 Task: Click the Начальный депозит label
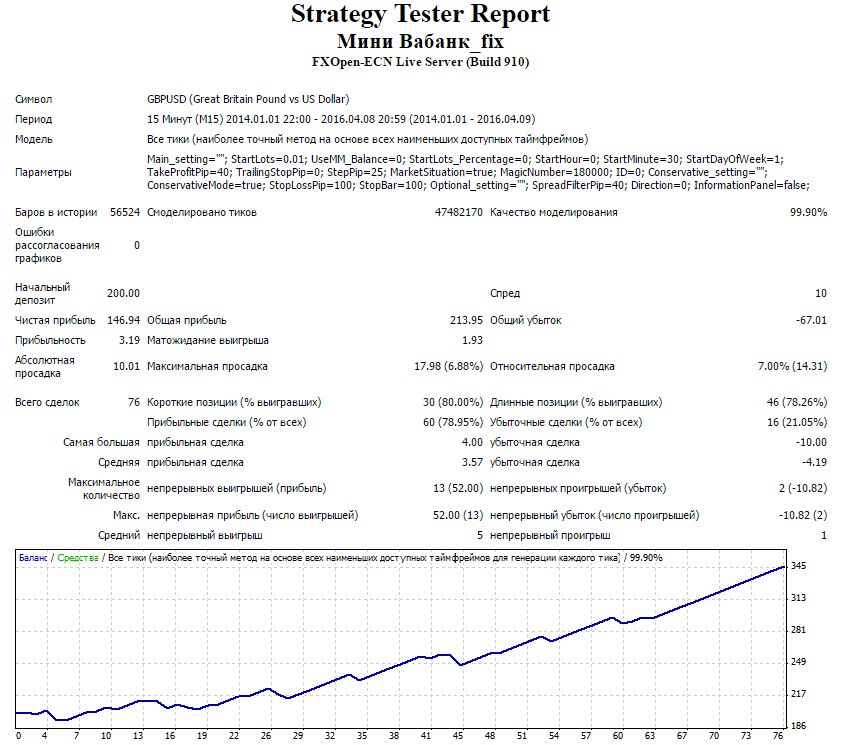tap(42, 294)
